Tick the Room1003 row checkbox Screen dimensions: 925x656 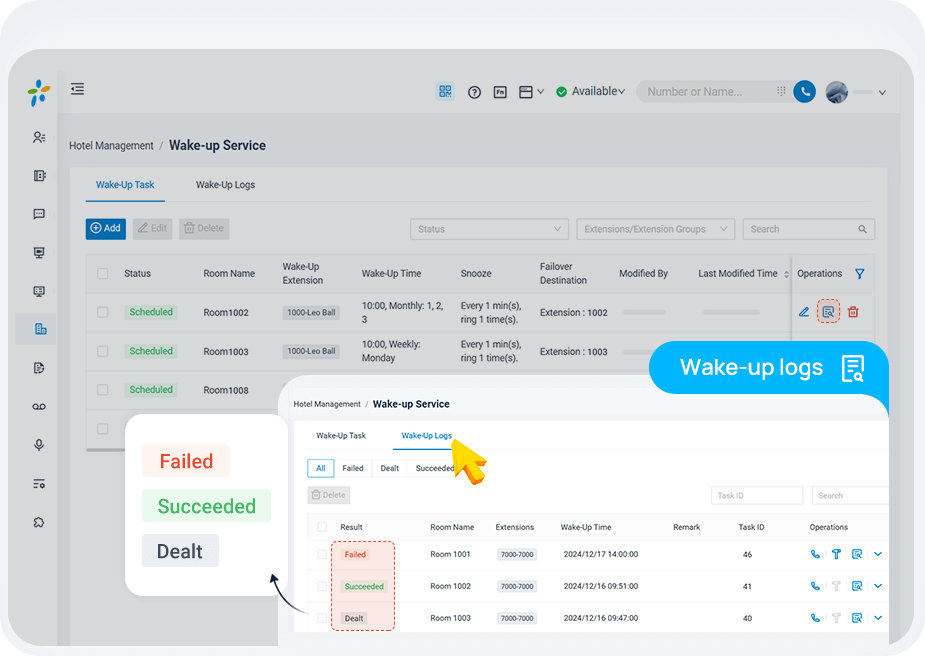pos(103,351)
